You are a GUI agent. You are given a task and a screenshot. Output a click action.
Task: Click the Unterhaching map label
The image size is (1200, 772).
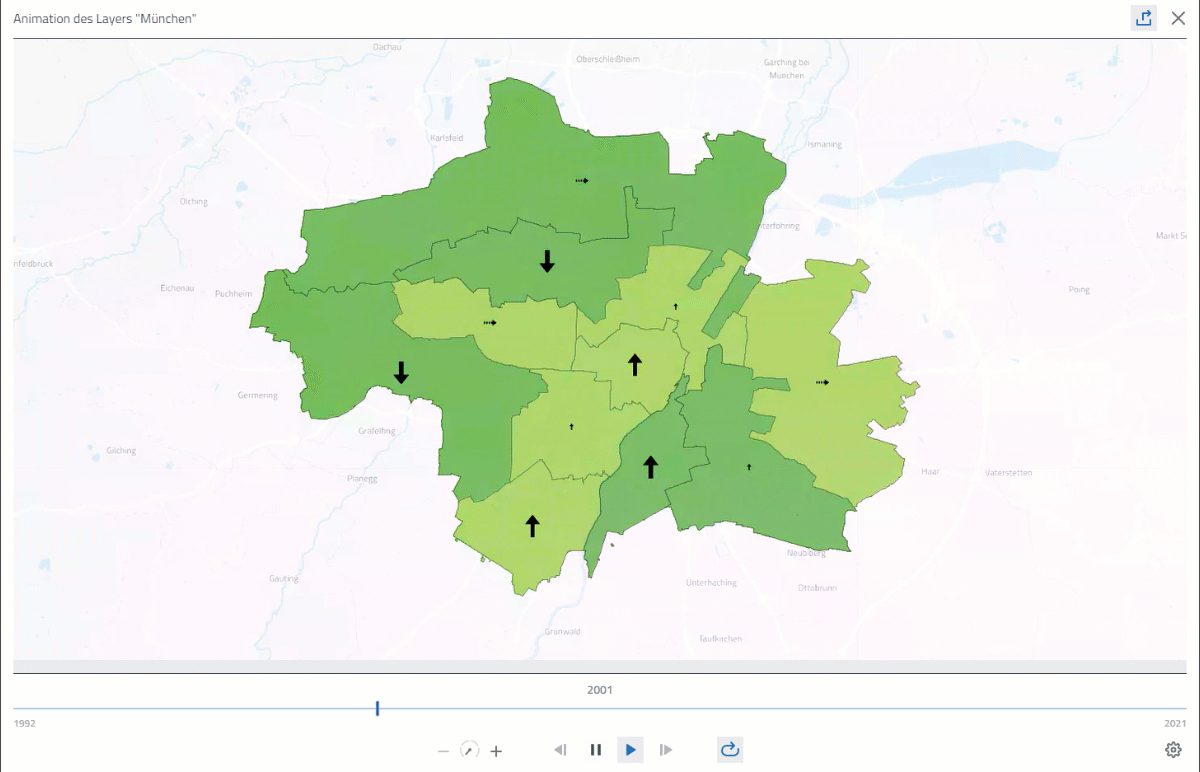point(710,582)
